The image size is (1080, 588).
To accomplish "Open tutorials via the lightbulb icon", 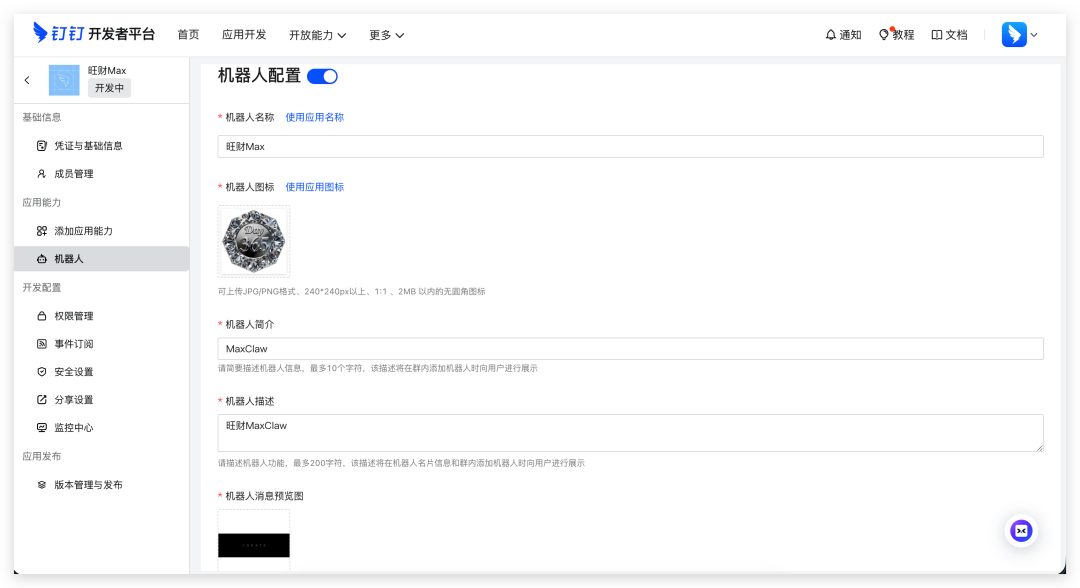I will coord(884,35).
